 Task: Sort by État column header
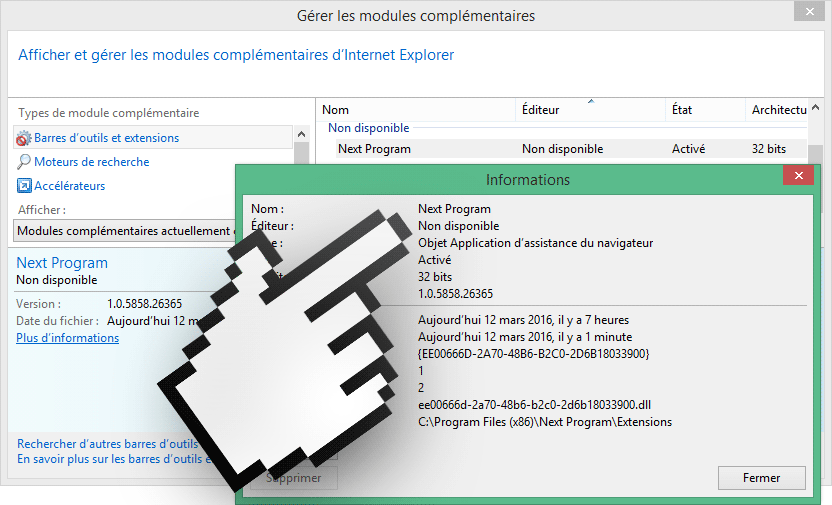[x=705, y=110]
